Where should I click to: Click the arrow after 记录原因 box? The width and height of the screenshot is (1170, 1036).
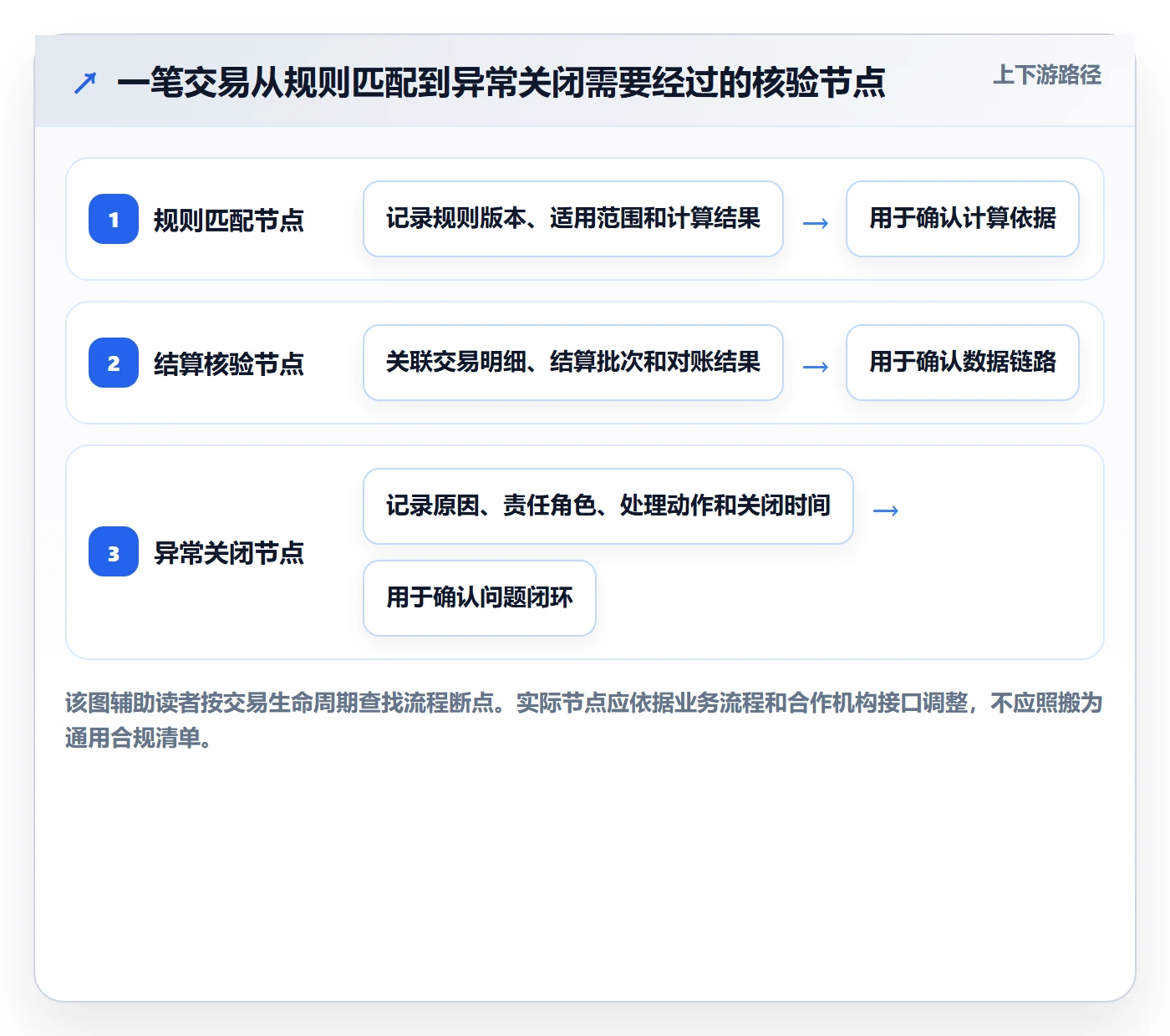pyautogui.click(x=886, y=510)
